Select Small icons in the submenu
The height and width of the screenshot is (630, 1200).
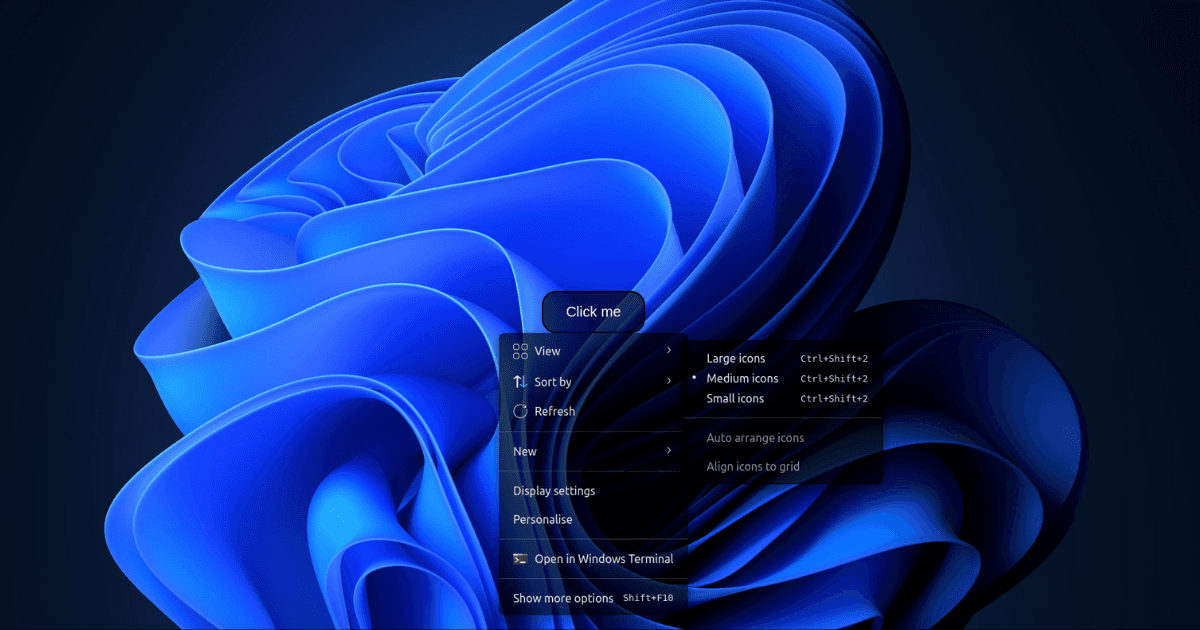(x=734, y=398)
